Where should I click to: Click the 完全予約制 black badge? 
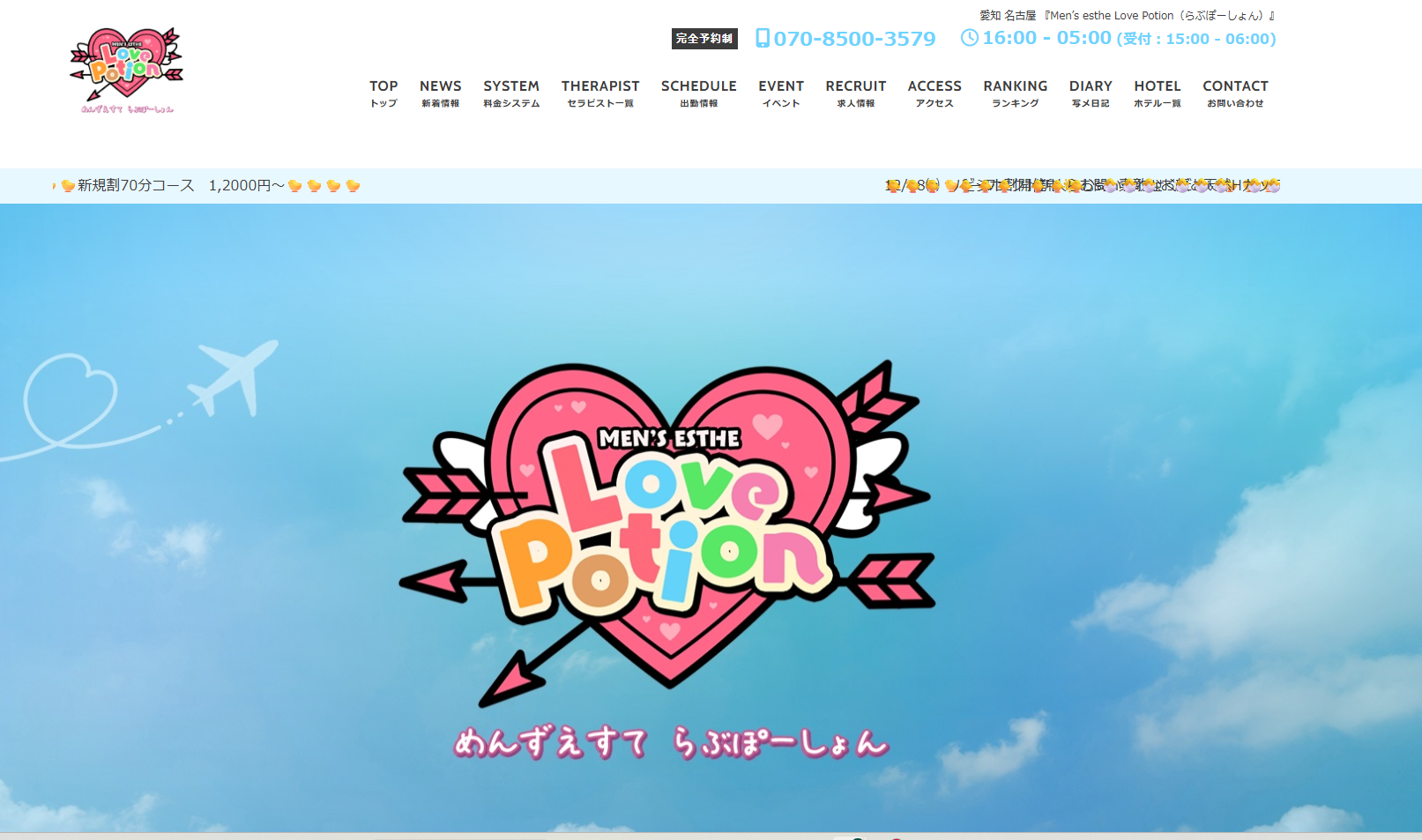pos(703,38)
